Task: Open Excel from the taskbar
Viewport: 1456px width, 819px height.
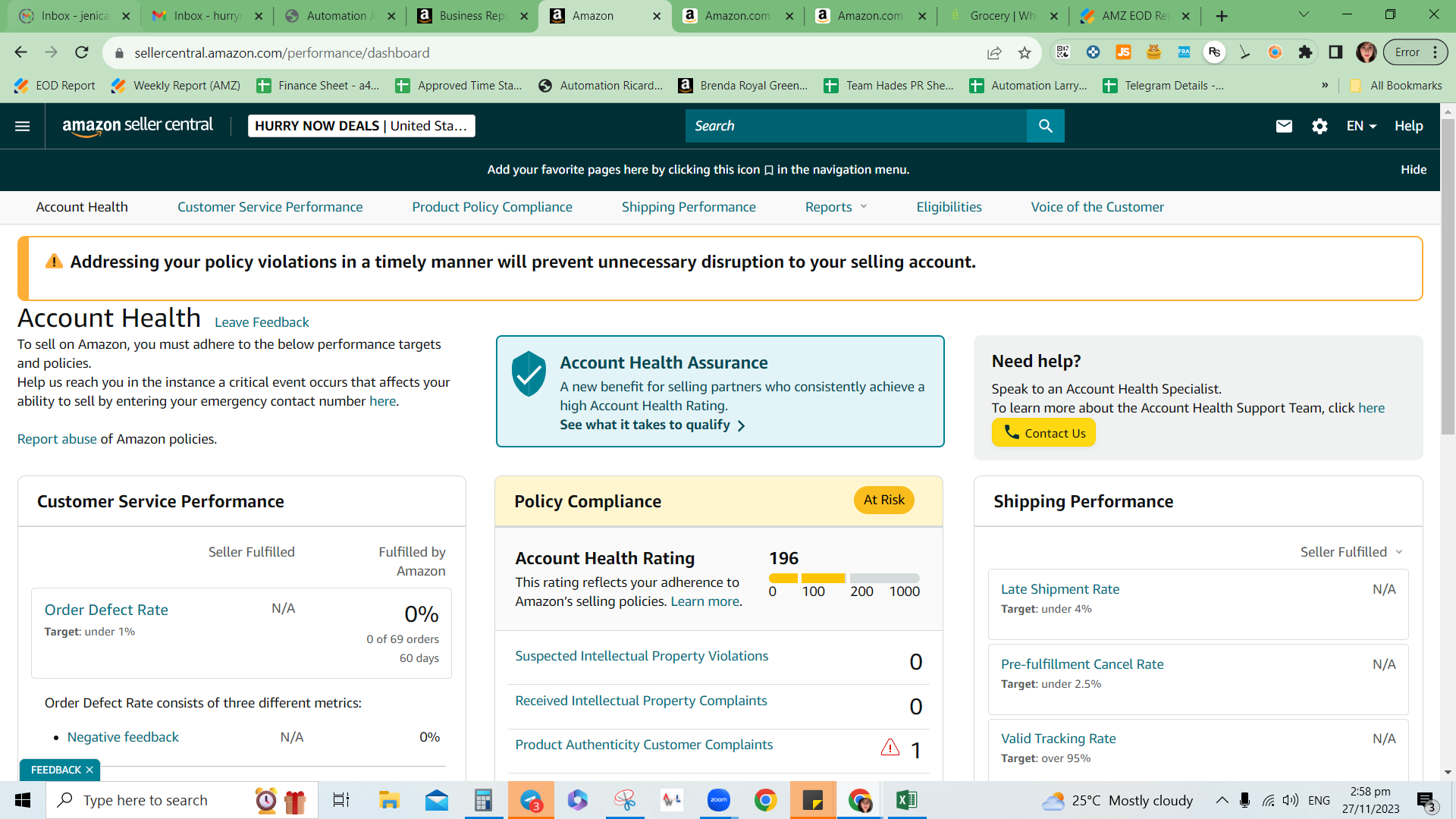Action: pyautogui.click(x=907, y=800)
